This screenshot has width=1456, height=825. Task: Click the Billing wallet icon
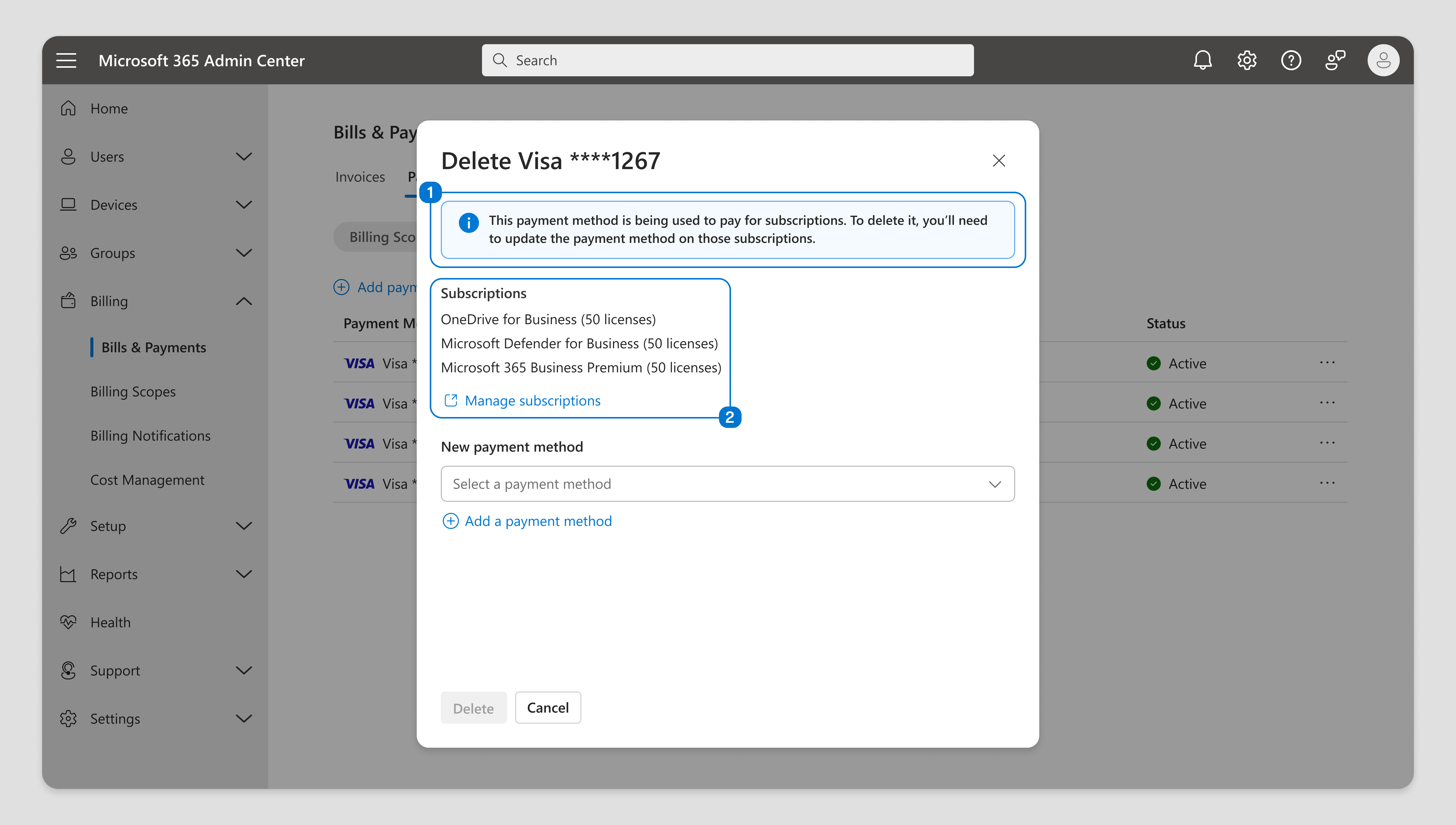[x=68, y=301]
